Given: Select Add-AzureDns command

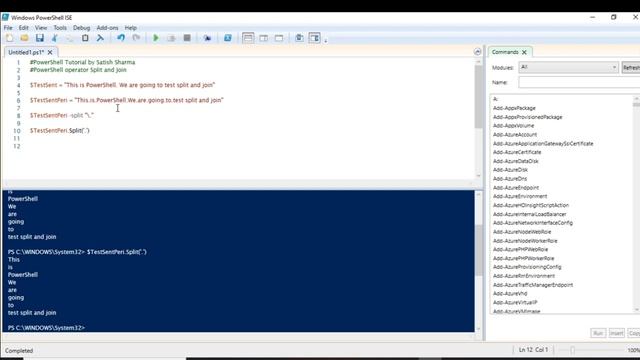Looking at the screenshot, I should click(x=510, y=179).
